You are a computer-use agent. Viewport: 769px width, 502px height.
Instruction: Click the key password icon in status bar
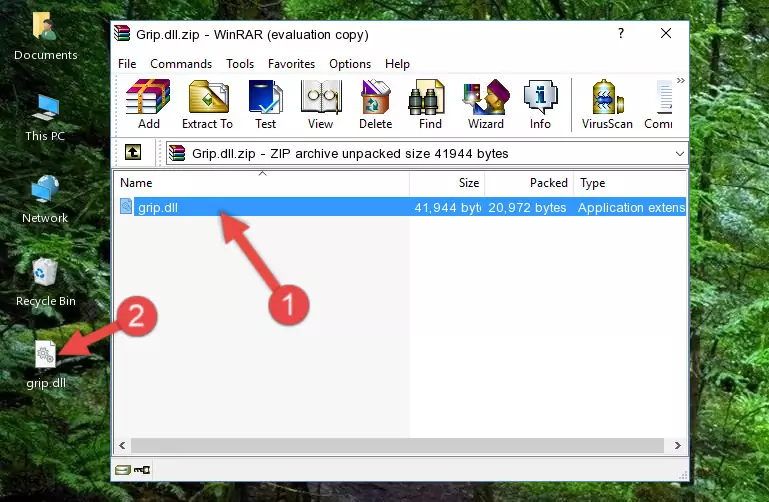pos(142,470)
